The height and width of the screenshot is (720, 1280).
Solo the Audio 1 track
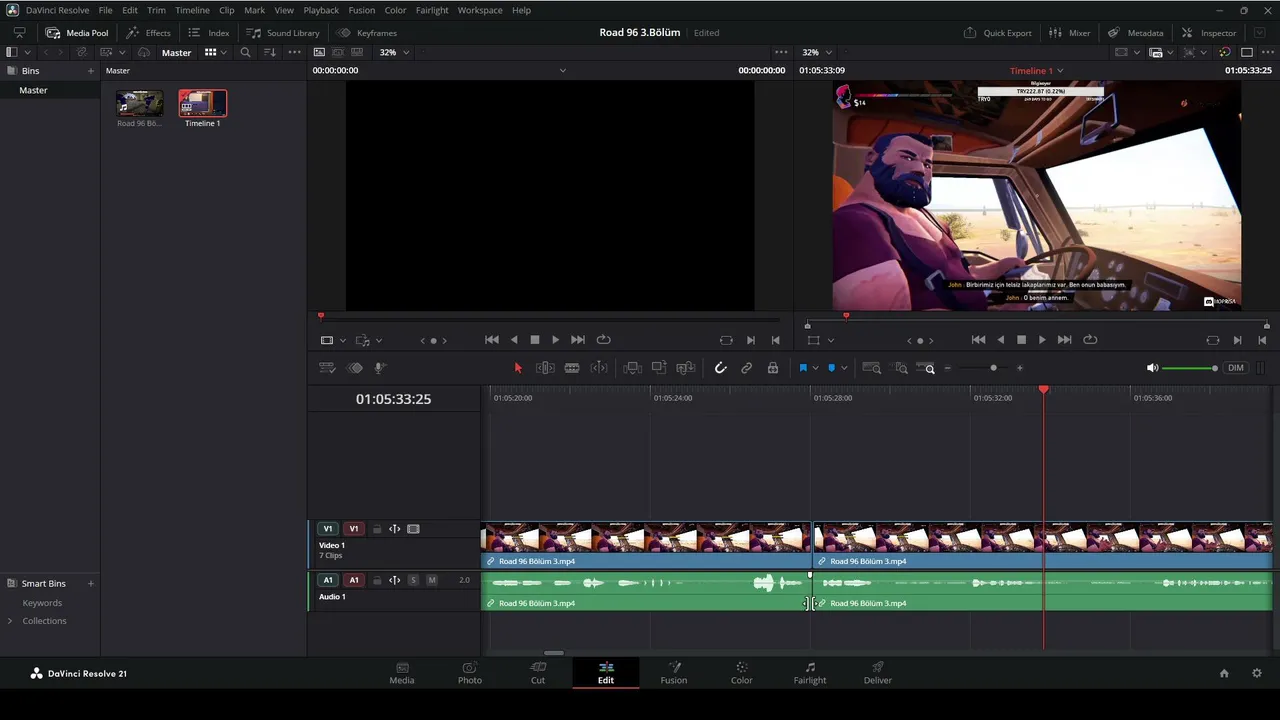tap(413, 580)
